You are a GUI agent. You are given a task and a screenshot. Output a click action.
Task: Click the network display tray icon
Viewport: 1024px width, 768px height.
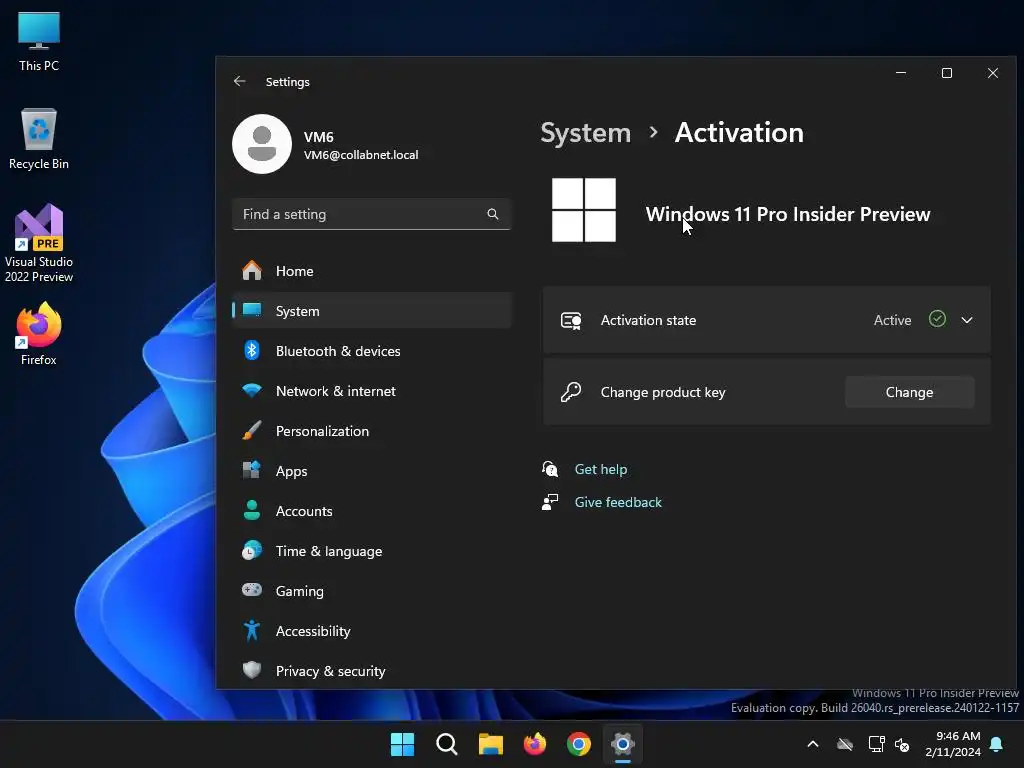(876, 744)
